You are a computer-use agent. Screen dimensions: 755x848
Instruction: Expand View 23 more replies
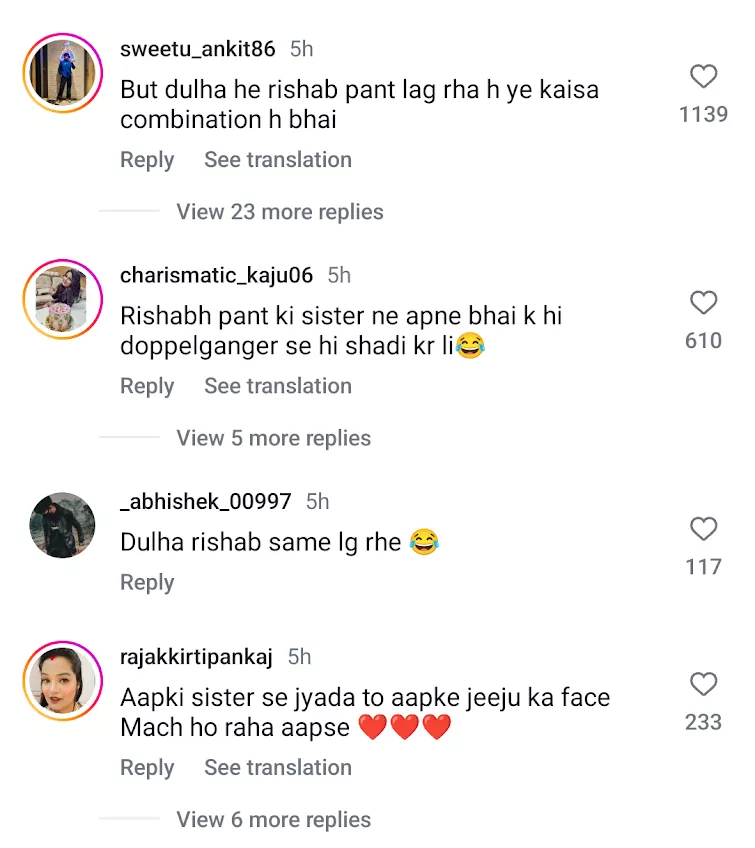[279, 212]
